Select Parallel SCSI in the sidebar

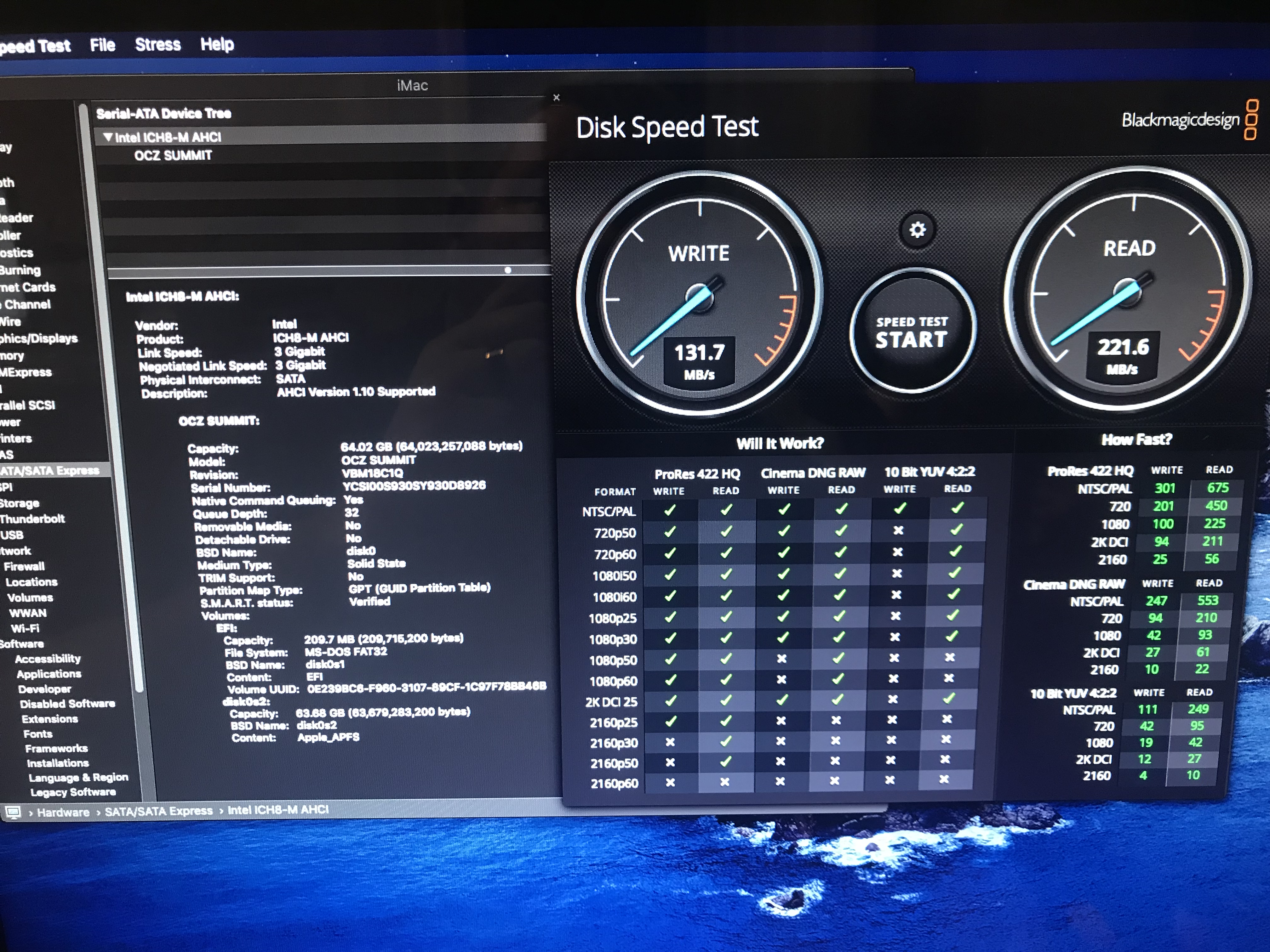pos(27,405)
